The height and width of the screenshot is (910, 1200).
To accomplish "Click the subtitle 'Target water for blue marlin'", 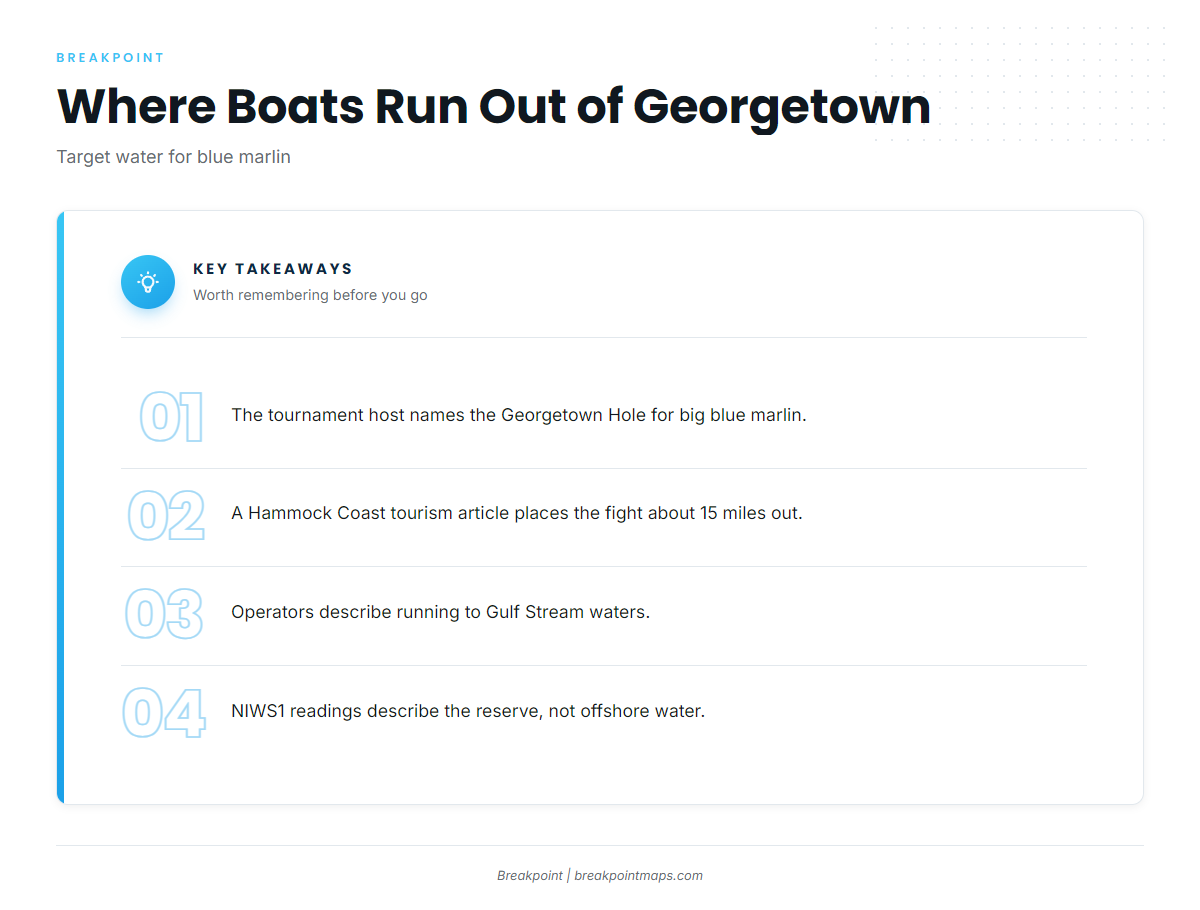I will click(174, 157).
